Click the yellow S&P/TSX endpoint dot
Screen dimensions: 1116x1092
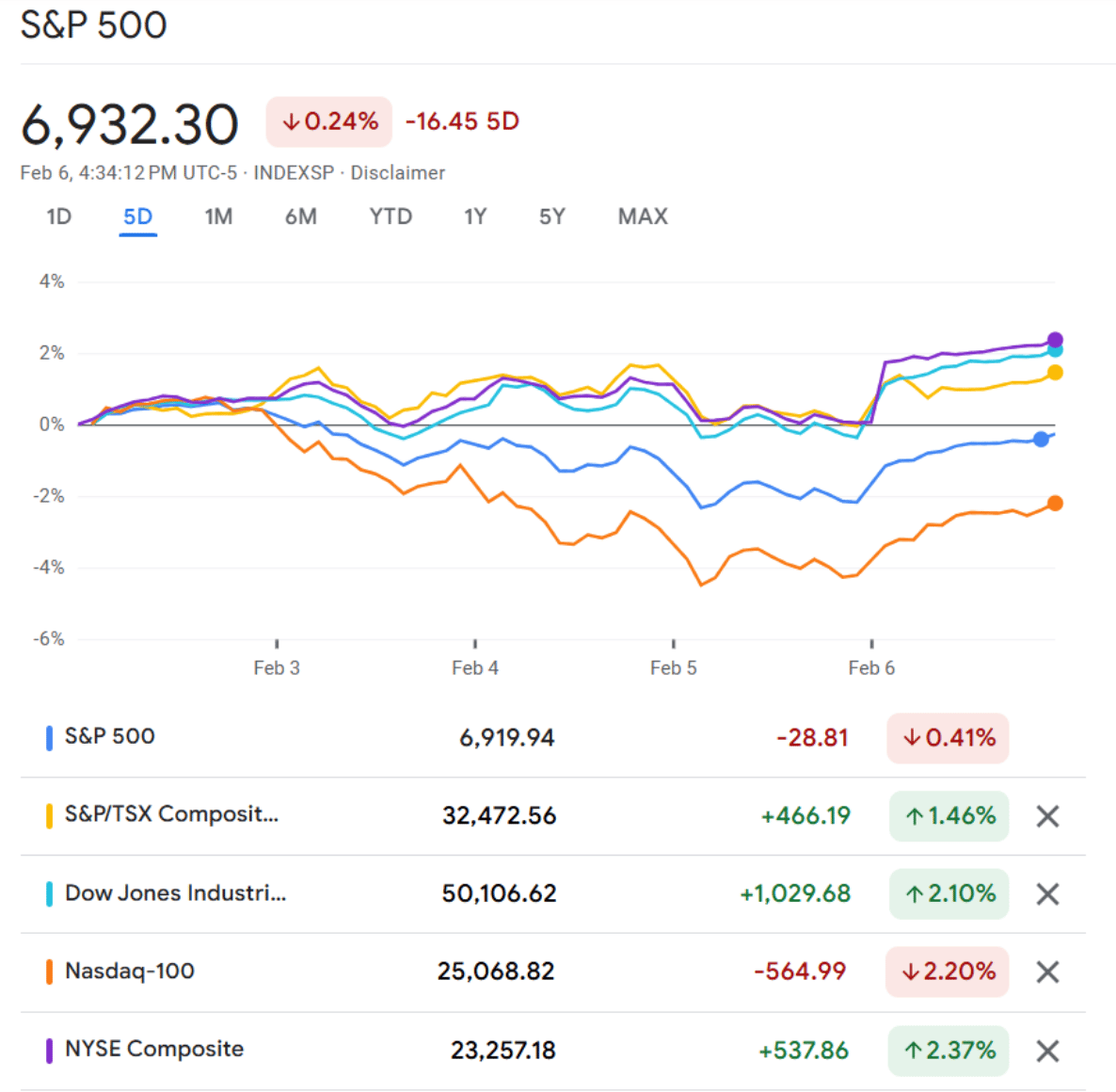pyautogui.click(x=1055, y=373)
